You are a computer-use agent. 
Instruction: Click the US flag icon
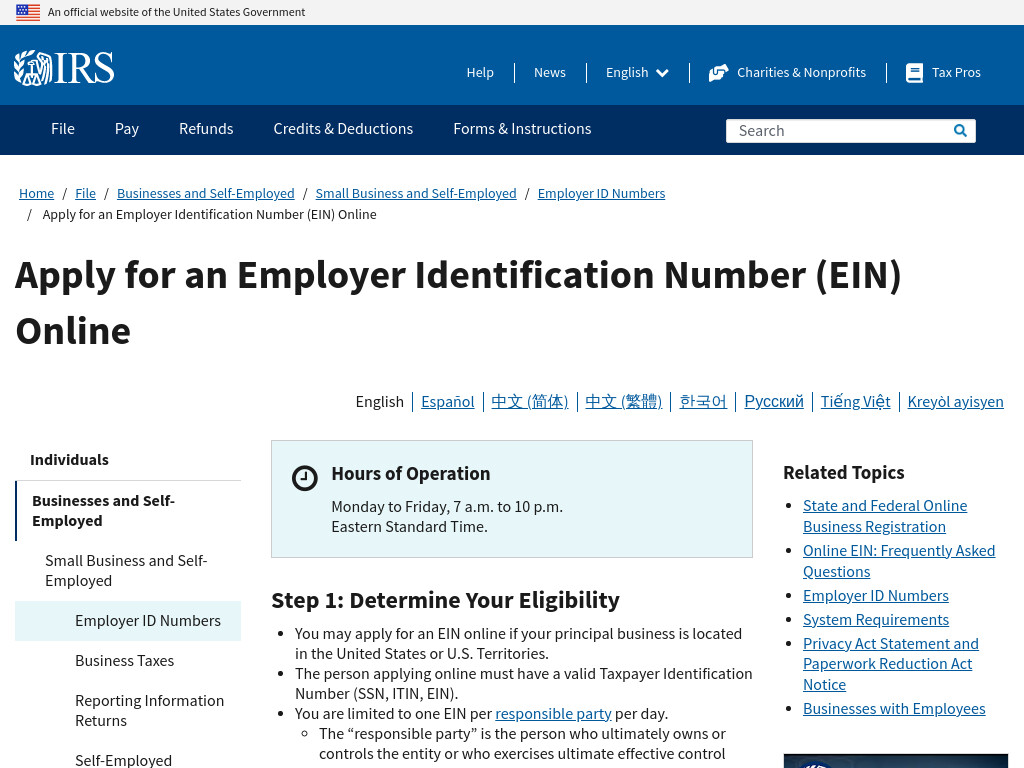point(28,12)
